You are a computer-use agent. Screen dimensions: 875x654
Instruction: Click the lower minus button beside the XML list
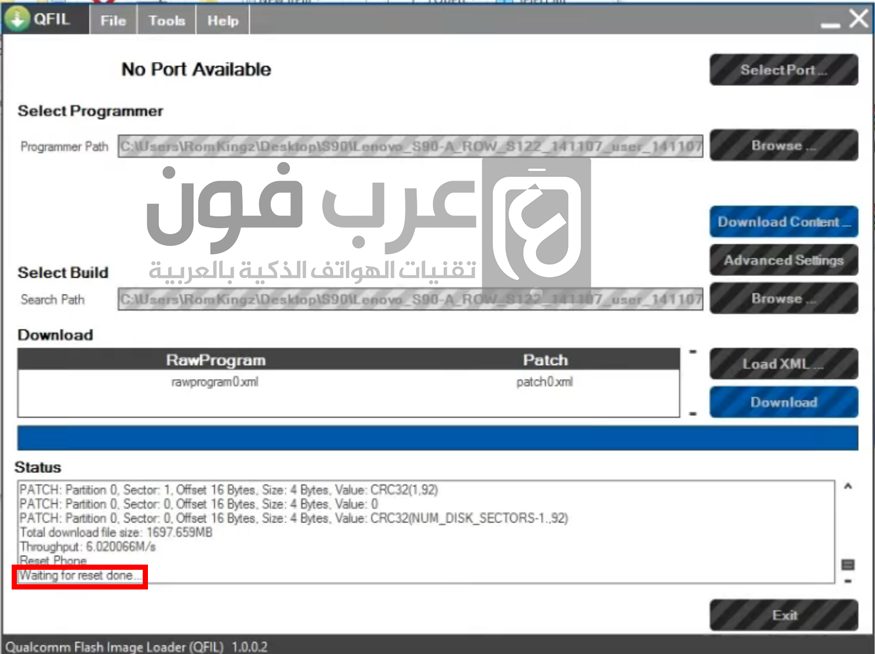point(693,413)
